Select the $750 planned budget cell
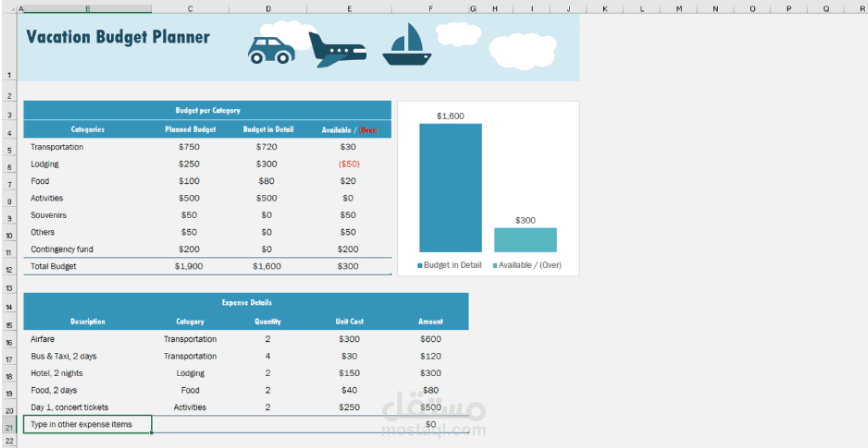 point(189,147)
